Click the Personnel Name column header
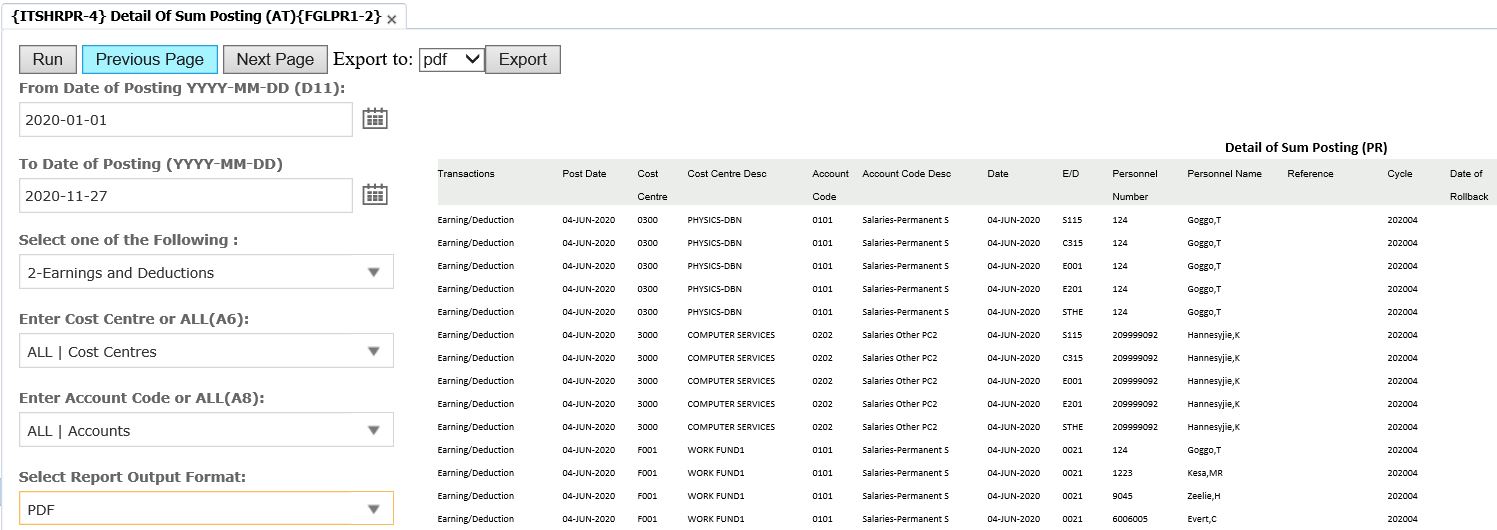The width and height of the screenshot is (1497, 530). click(x=1224, y=174)
